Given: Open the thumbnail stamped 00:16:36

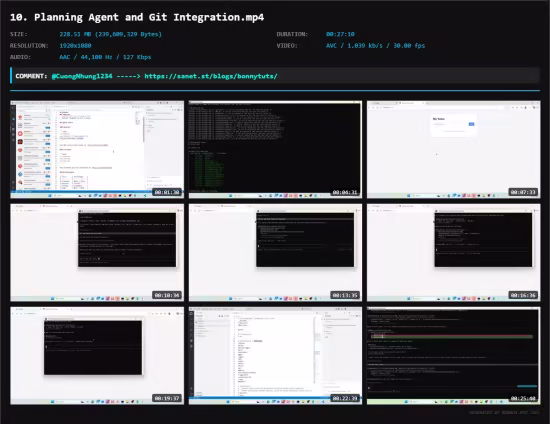Looking at the screenshot, I should (x=454, y=253).
